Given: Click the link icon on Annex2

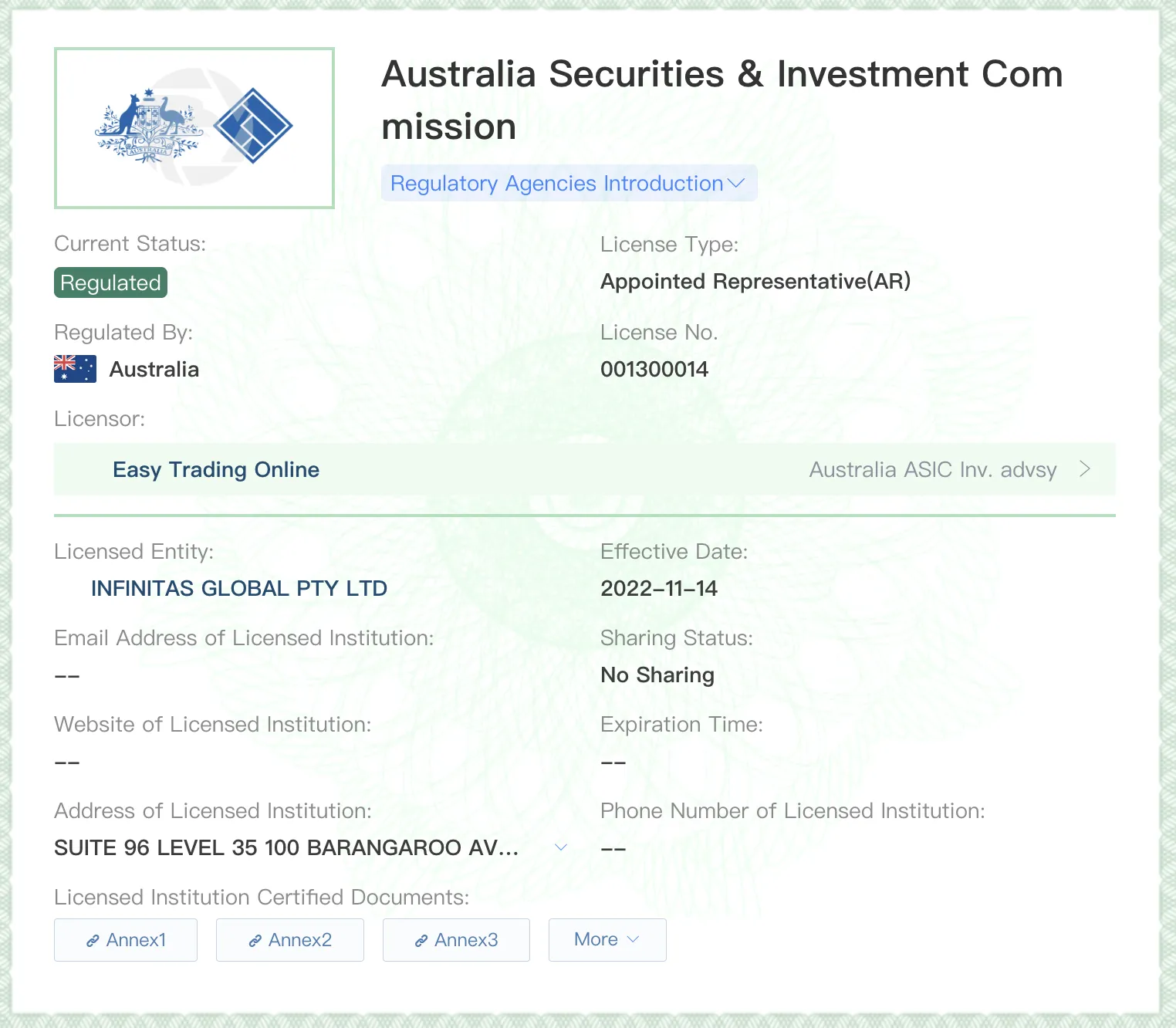Looking at the screenshot, I should (x=255, y=941).
